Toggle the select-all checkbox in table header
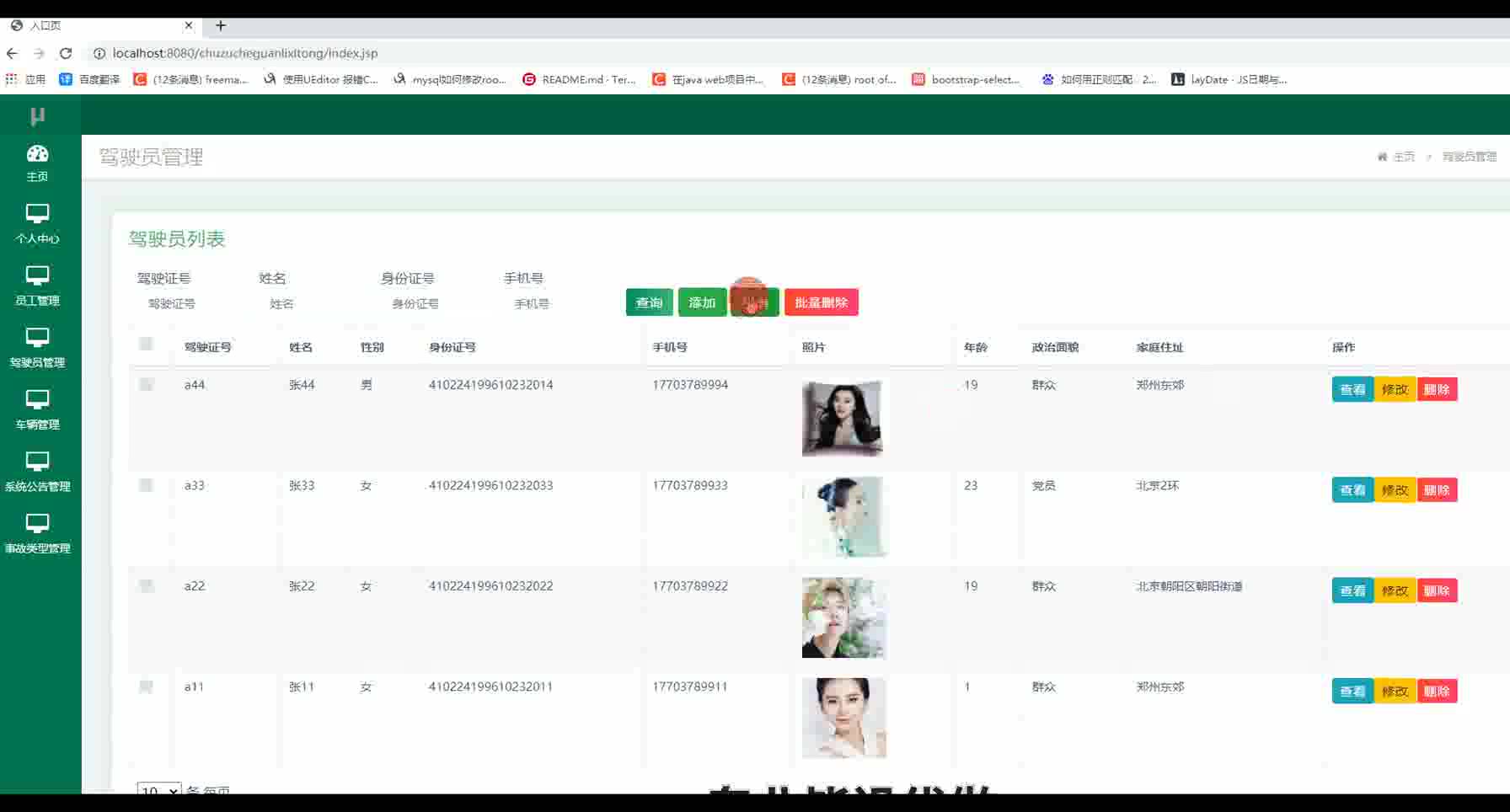This screenshot has width=1510, height=812. 146,344
